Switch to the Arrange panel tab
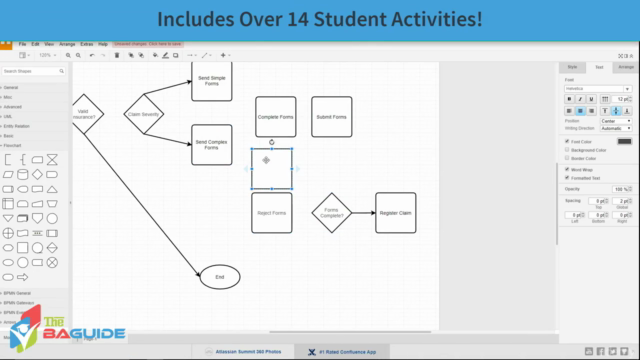 [x=626, y=67]
